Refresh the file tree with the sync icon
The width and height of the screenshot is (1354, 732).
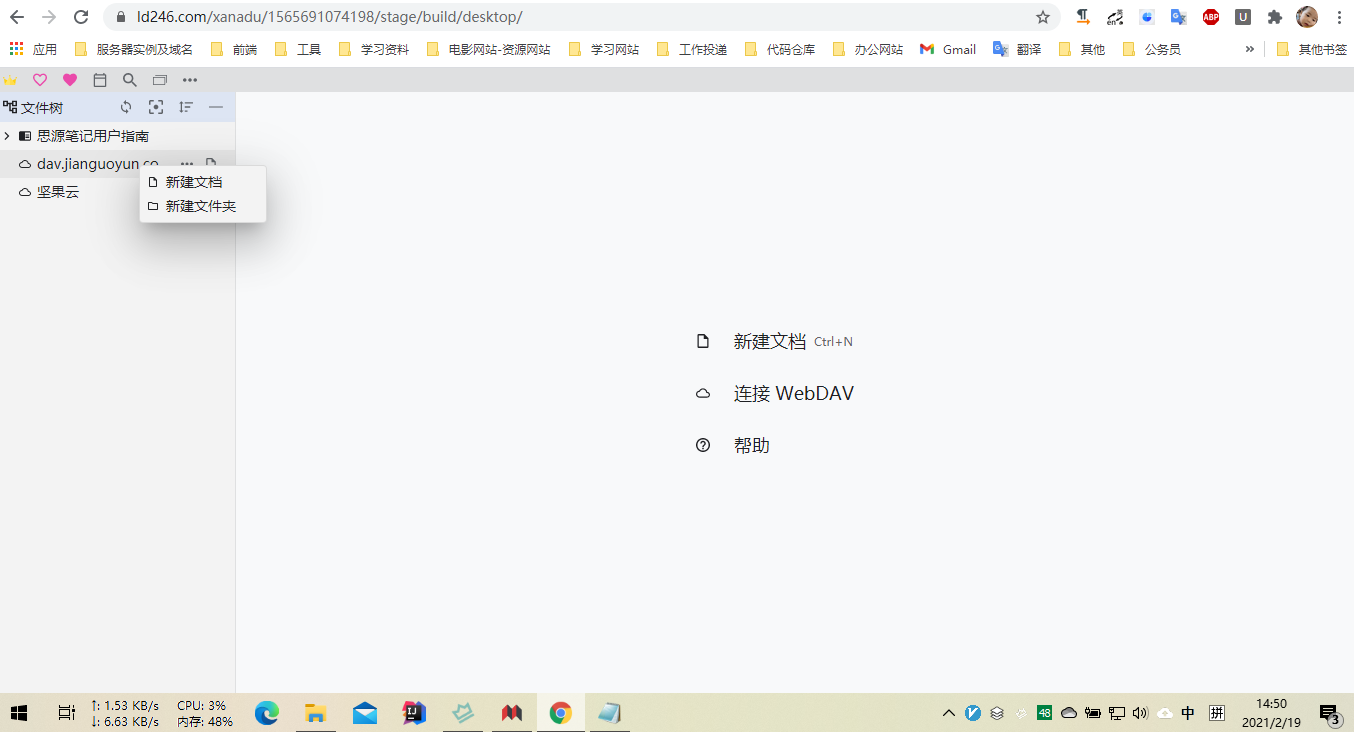point(125,107)
